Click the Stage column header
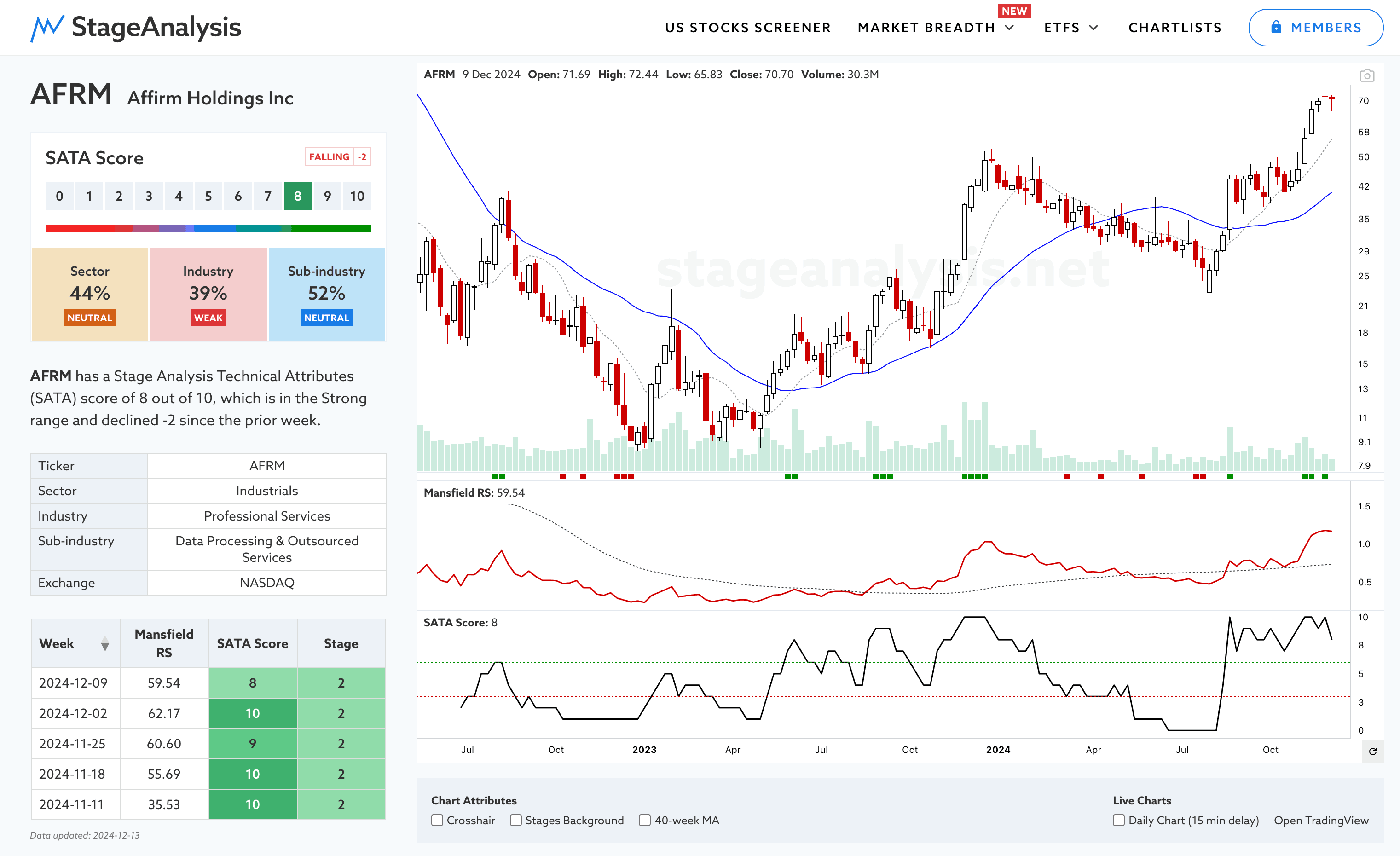This screenshot has width=1400, height=856. click(341, 643)
